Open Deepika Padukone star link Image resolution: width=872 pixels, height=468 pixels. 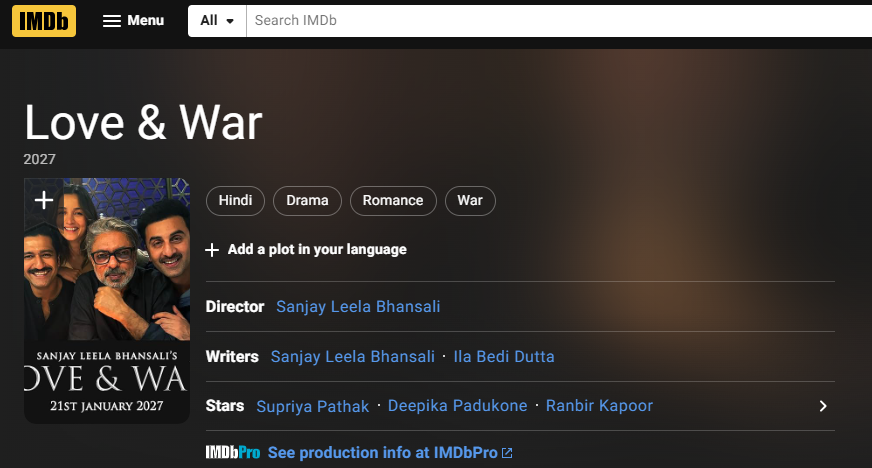click(457, 406)
